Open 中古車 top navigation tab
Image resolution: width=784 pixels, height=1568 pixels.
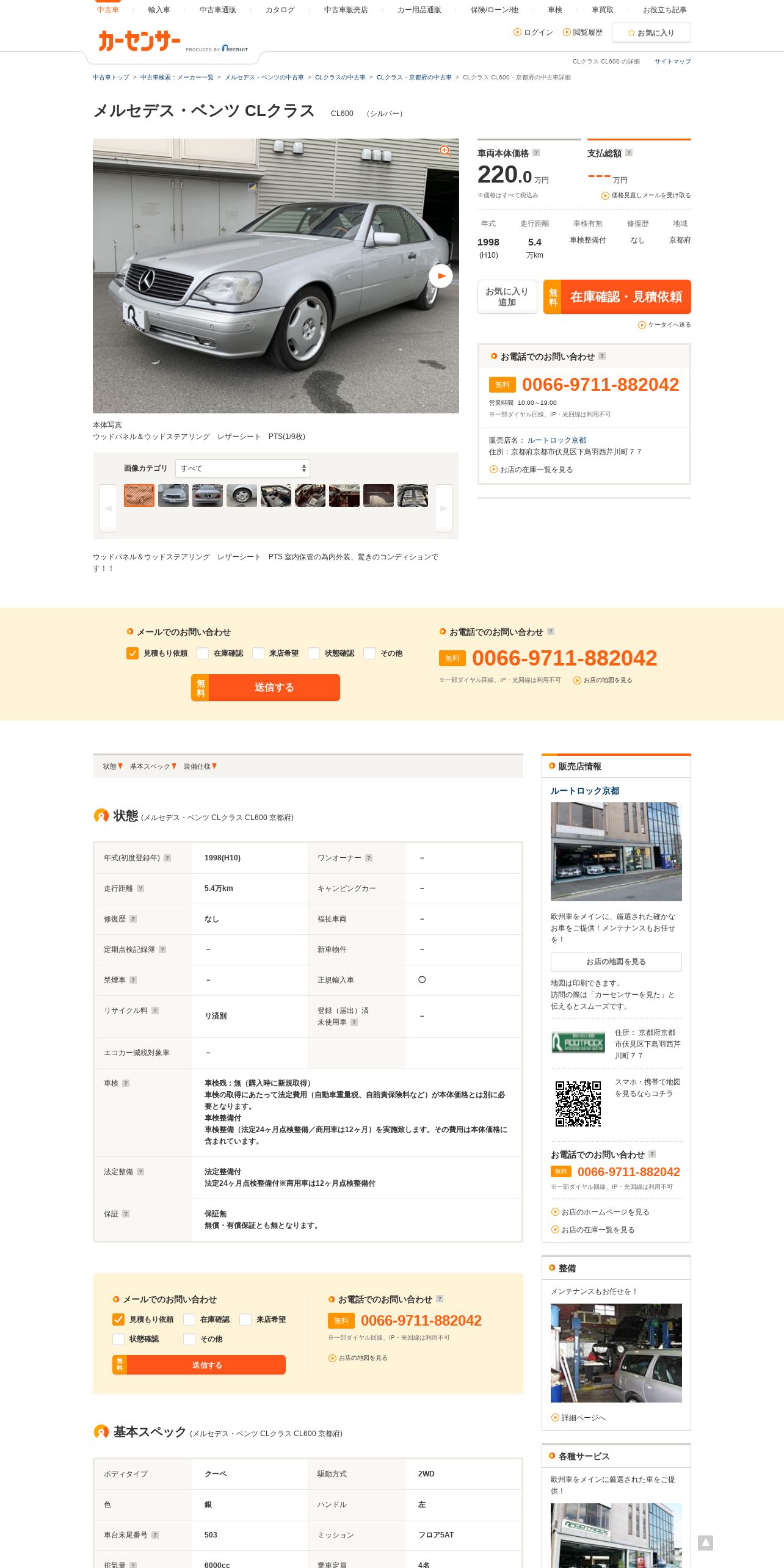coord(108,10)
